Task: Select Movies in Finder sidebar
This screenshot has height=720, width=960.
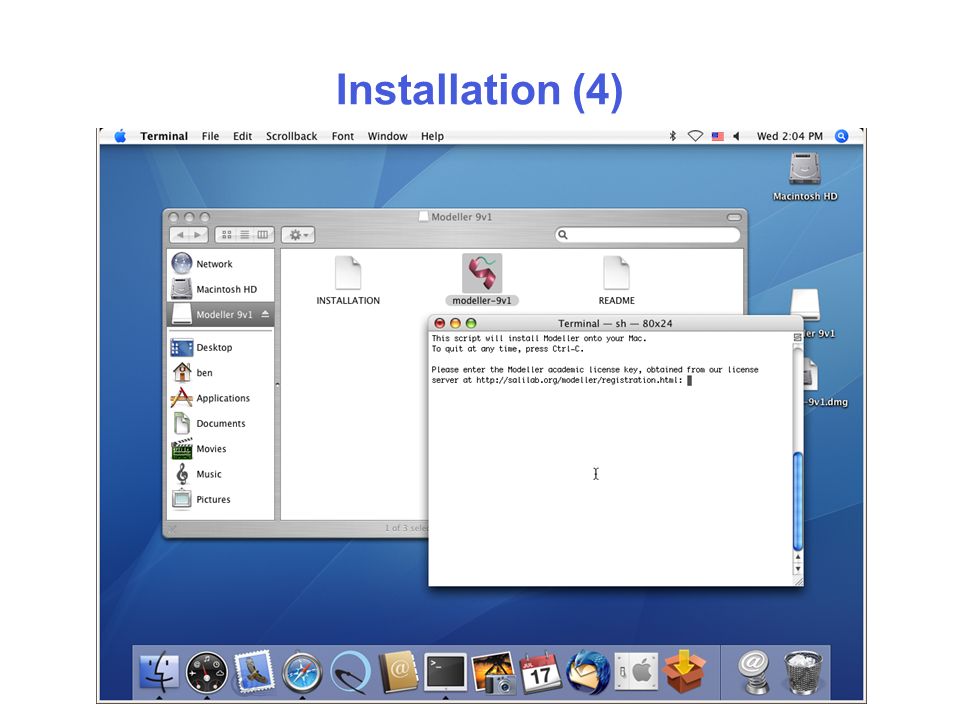Action: pyautogui.click(x=220, y=449)
